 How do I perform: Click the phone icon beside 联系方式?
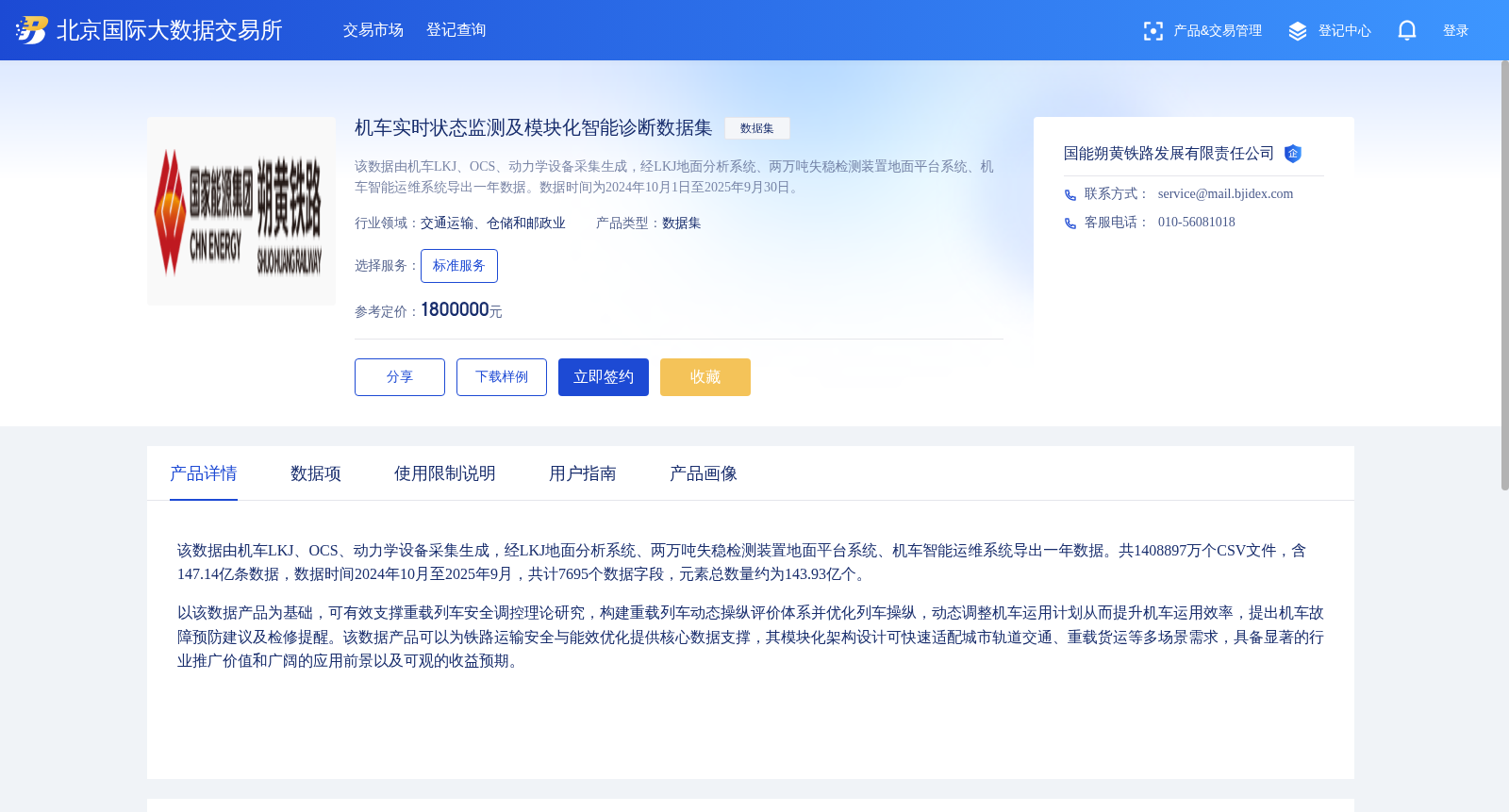(x=1070, y=195)
